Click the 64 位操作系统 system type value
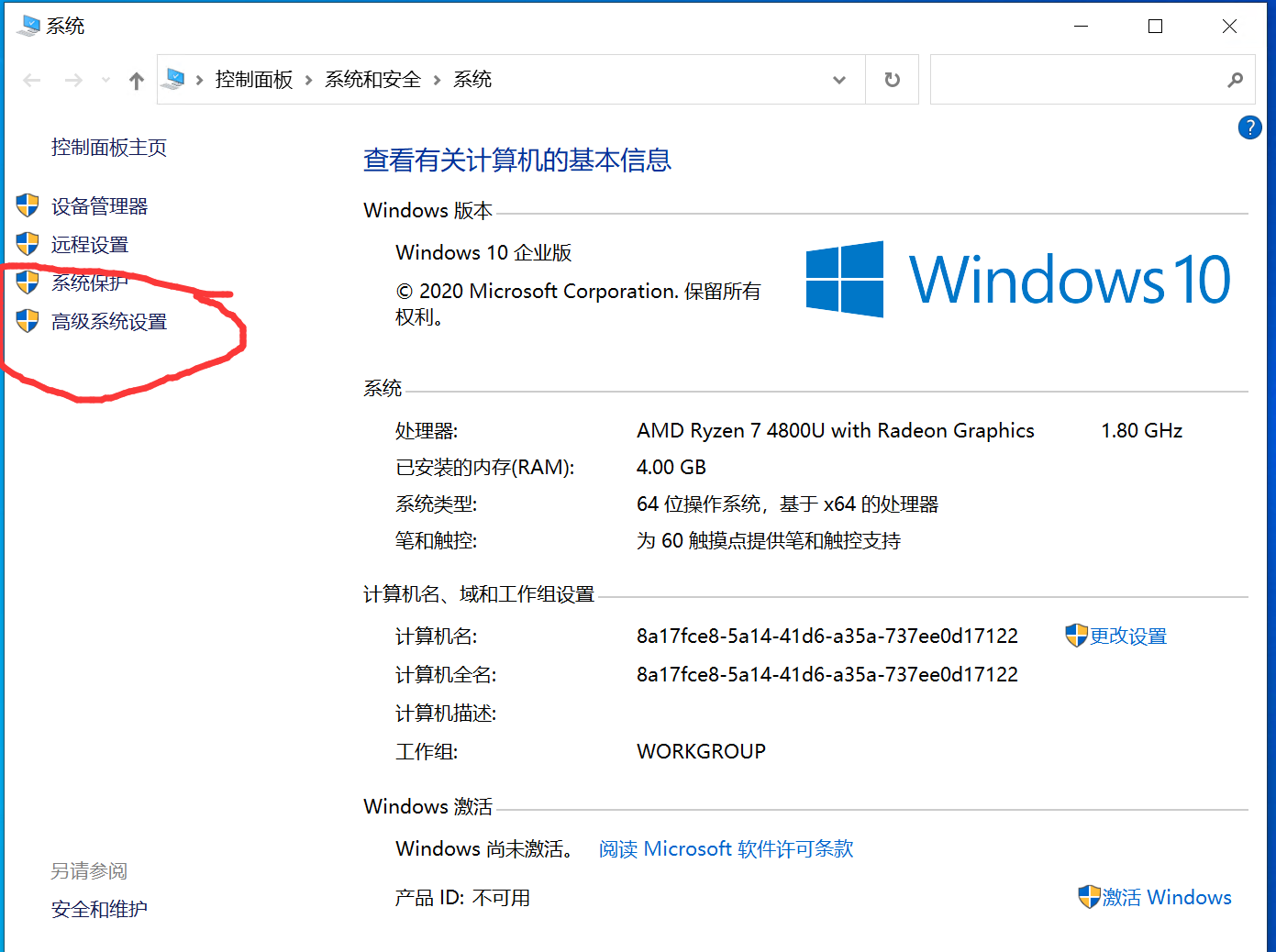The width and height of the screenshot is (1276, 952). click(x=788, y=504)
